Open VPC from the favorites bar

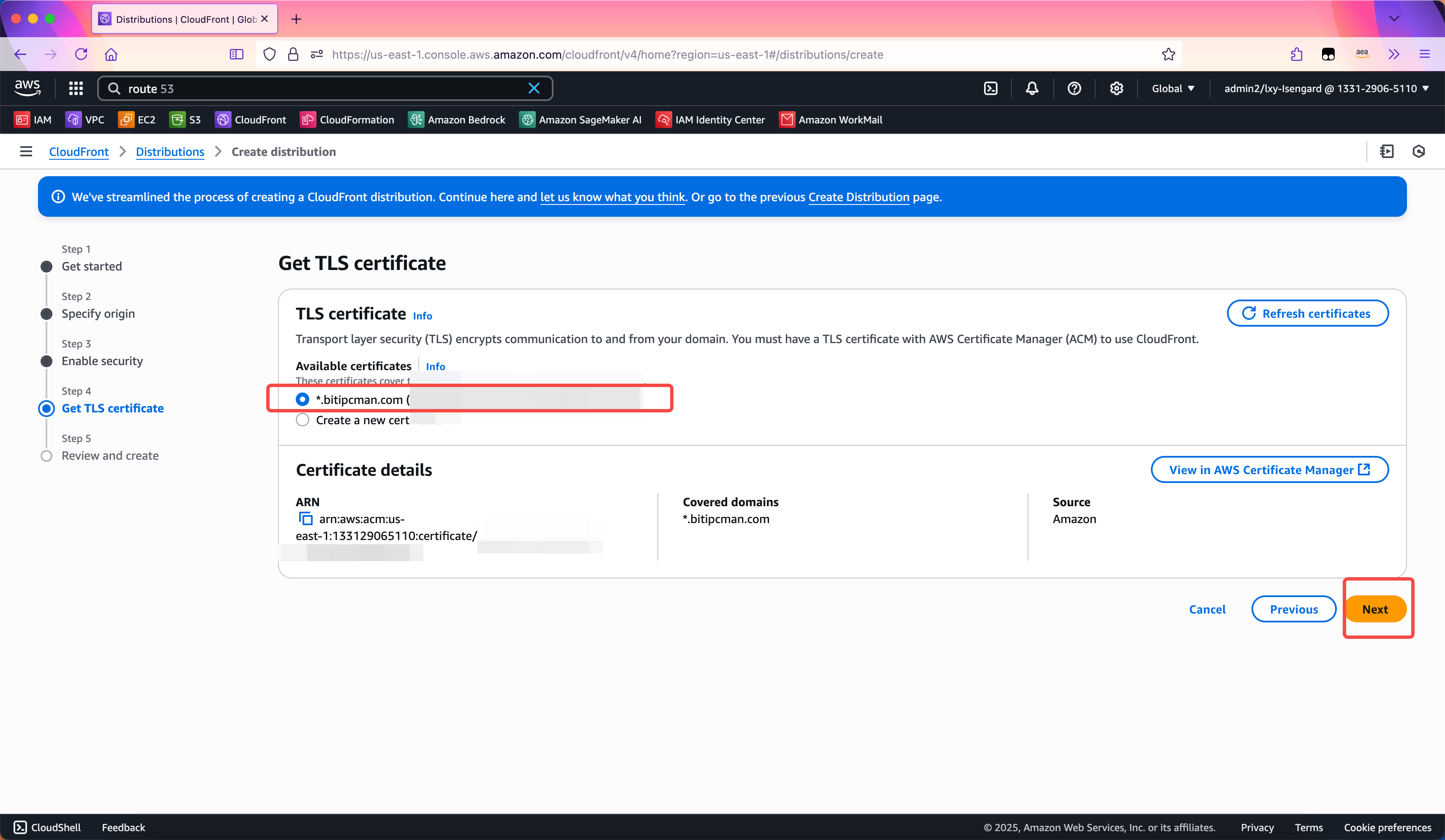(x=85, y=120)
